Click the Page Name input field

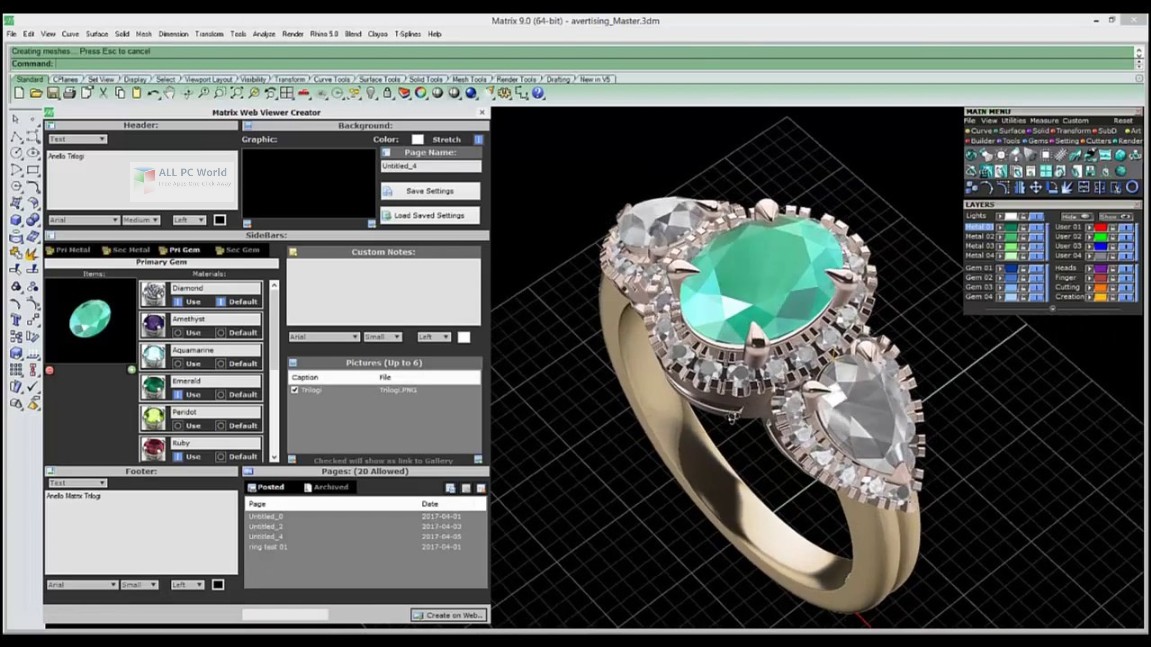pyautogui.click(x=431, y=166)
